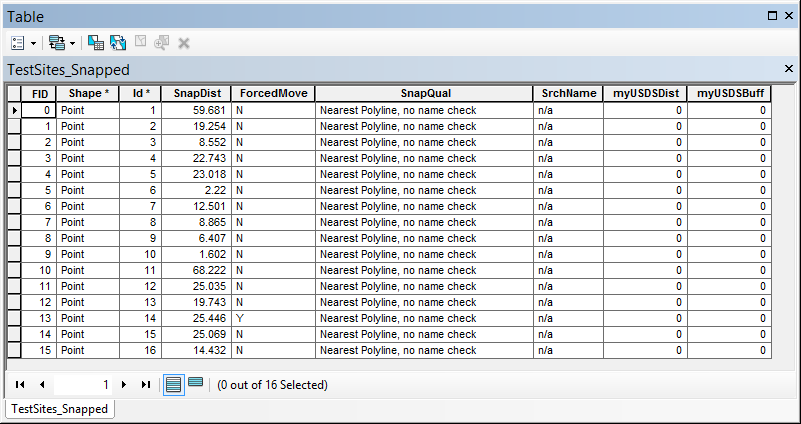Go to the first record

(20, 385)
